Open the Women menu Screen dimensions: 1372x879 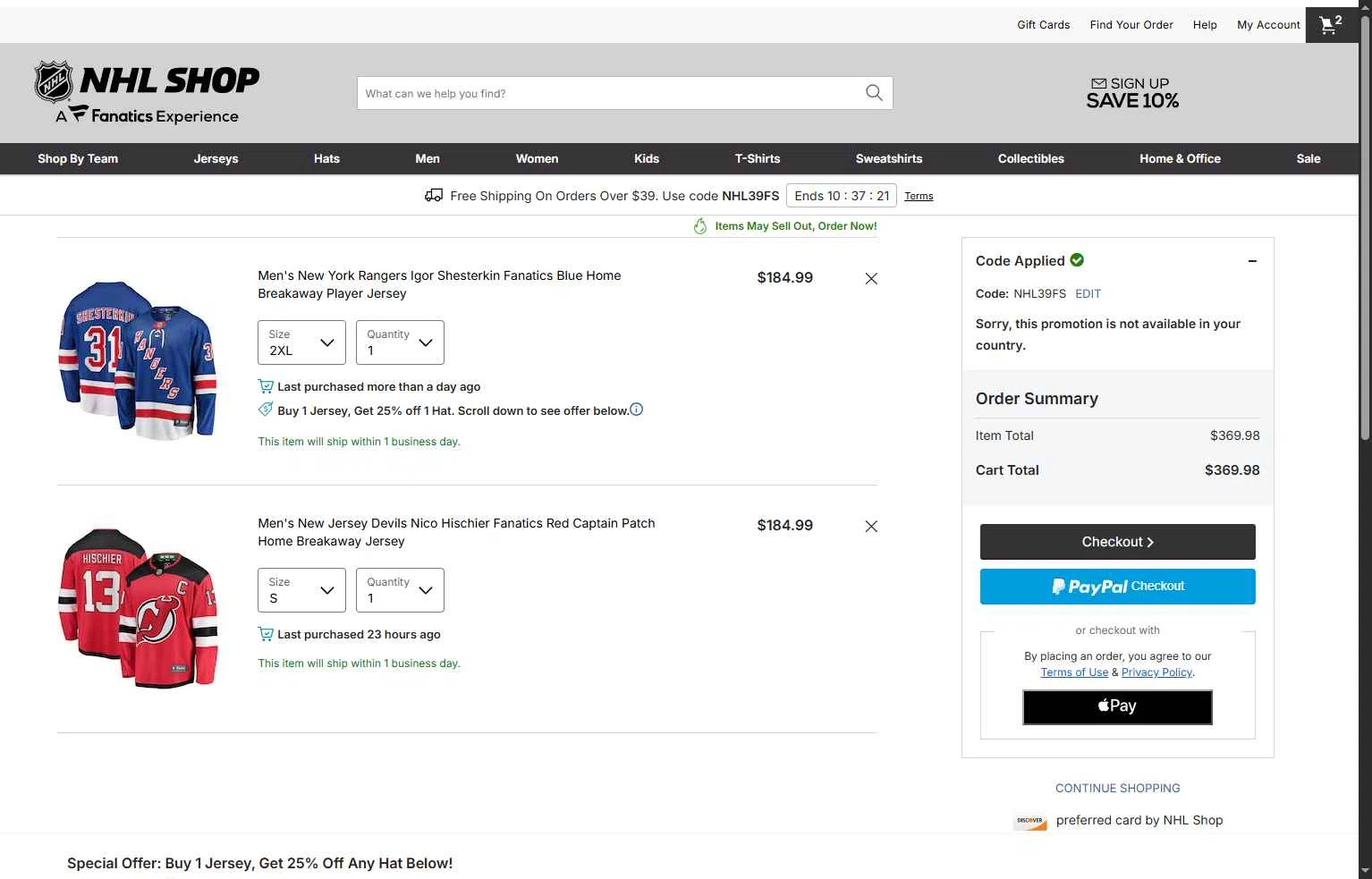click(x=537, y=158)
